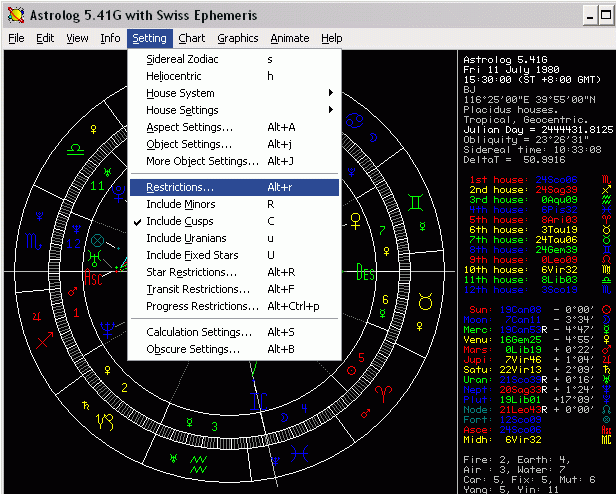
Task: Click the Taurus glyph in the chart wheel
Action: pos(425,301)
